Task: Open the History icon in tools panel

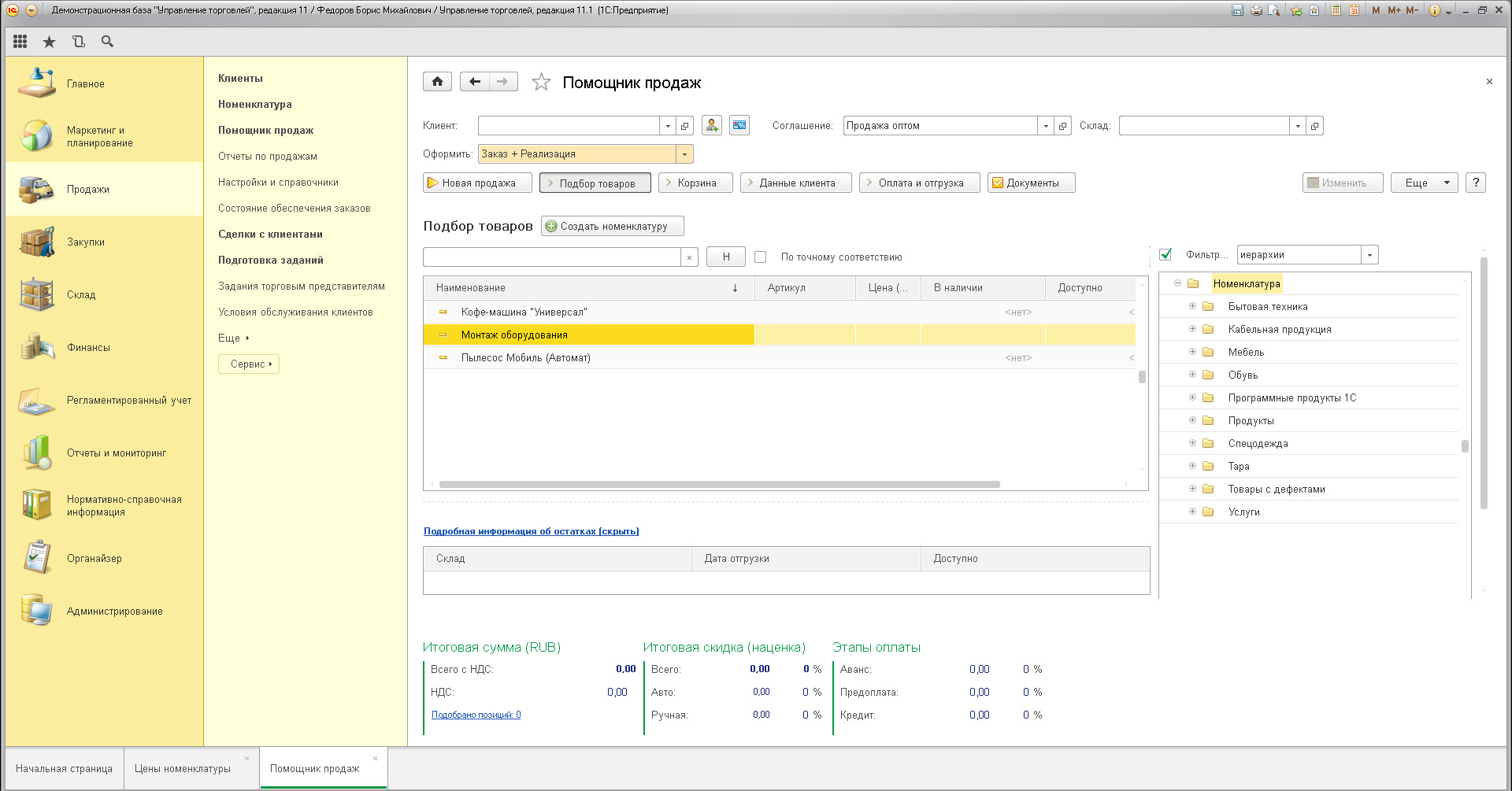Action: pyautogui.click(x=78, y=42)
